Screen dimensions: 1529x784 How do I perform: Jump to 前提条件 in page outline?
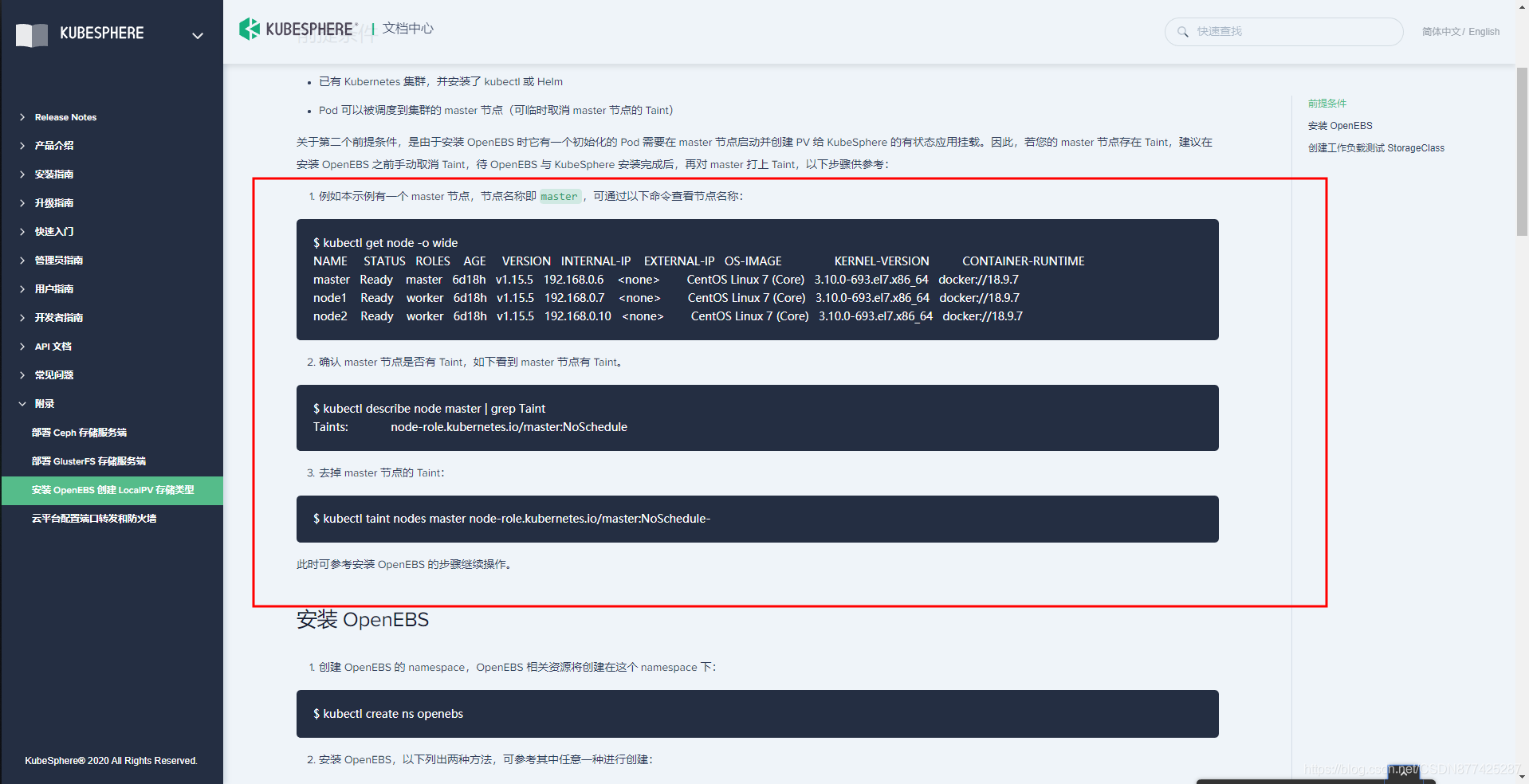pyautogui.click(x=1327, y=104)
